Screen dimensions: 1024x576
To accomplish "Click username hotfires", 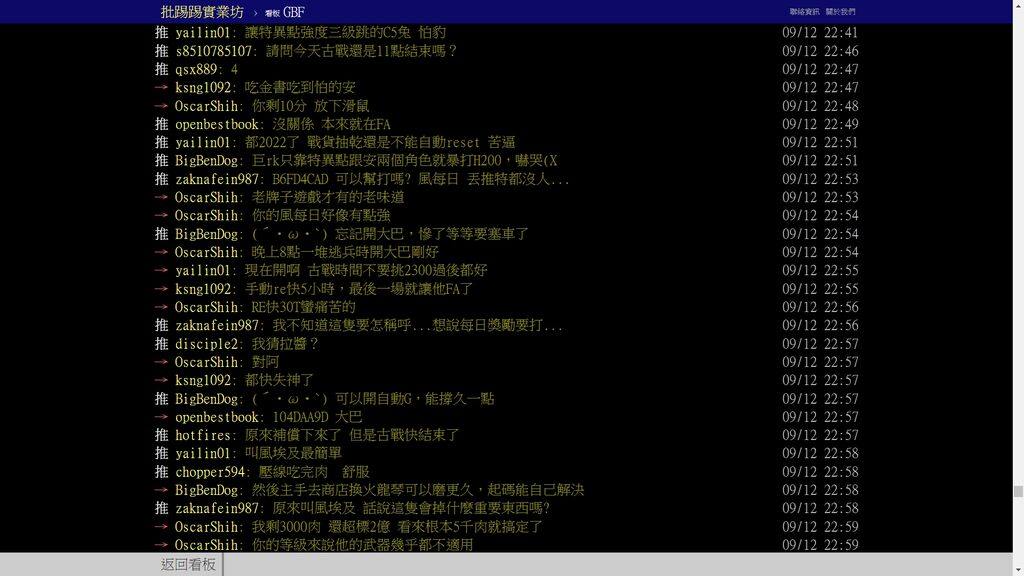I will point(203,435).
